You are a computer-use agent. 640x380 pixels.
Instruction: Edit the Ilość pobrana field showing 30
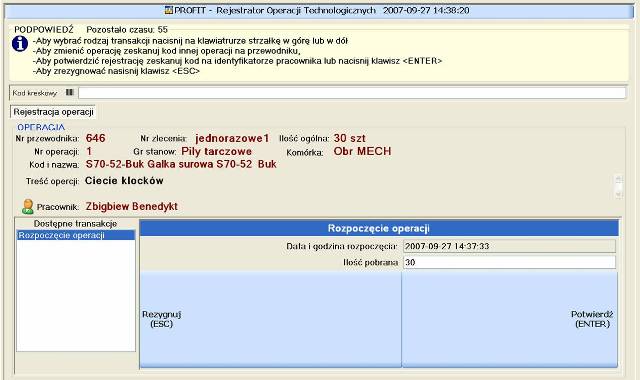(509, 262)
